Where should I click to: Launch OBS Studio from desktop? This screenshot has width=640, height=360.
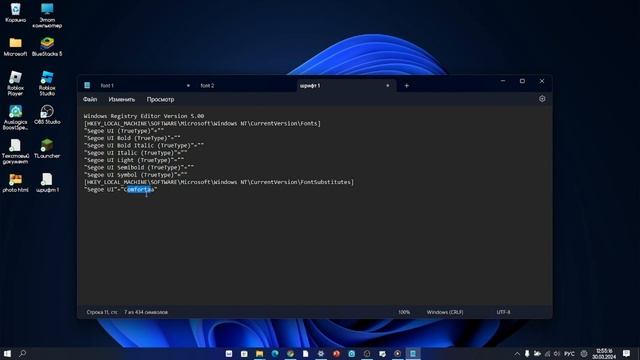[47, 115]
